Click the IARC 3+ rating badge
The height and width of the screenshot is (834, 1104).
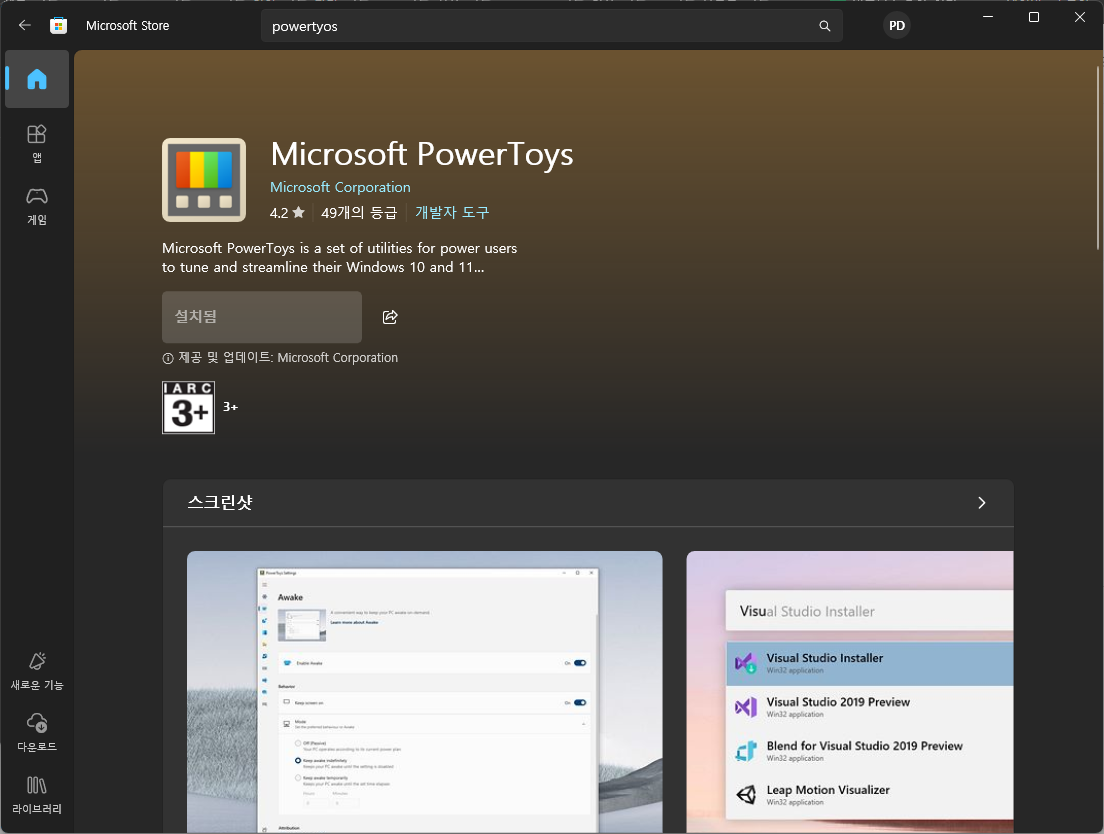189,407
